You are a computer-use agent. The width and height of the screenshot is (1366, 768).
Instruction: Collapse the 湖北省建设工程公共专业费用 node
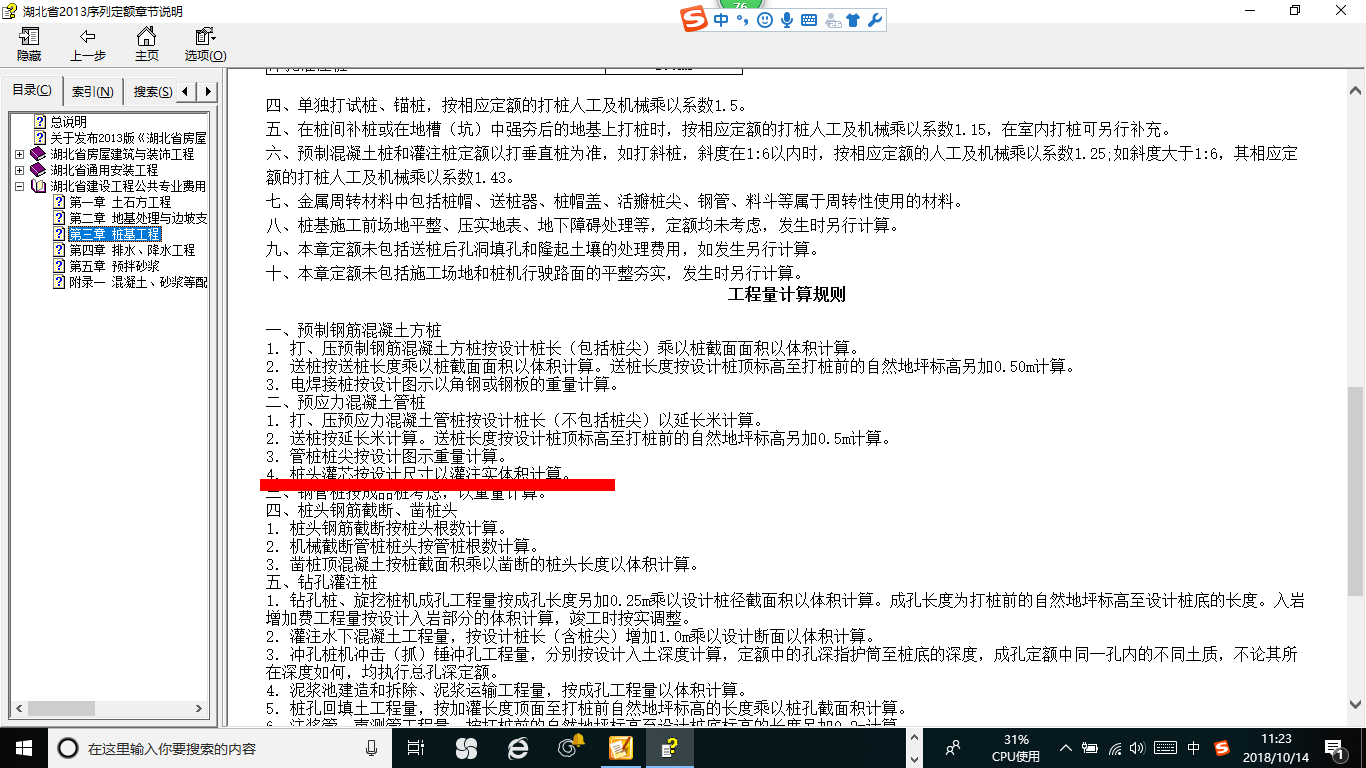(x=20, y=186)
